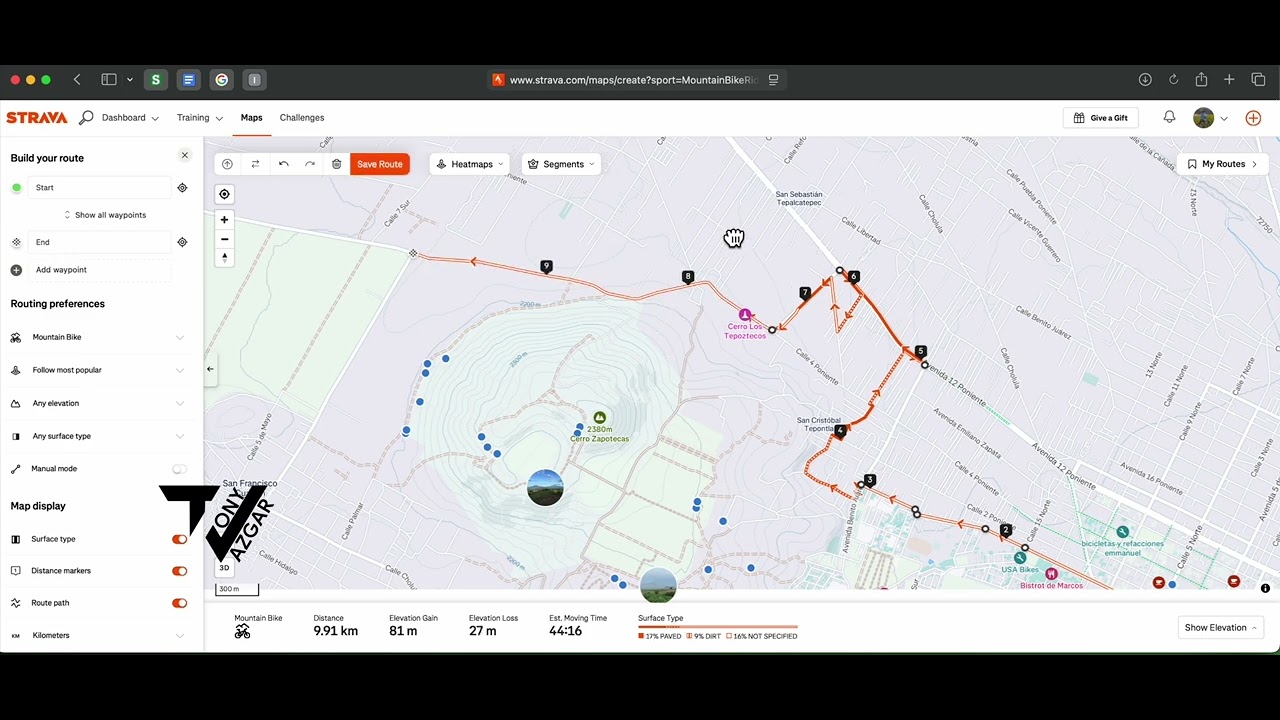Open the Segments dropdown
Image resolution: width=1280 pixels, height=720 pixels.
(x=561, y=164)
